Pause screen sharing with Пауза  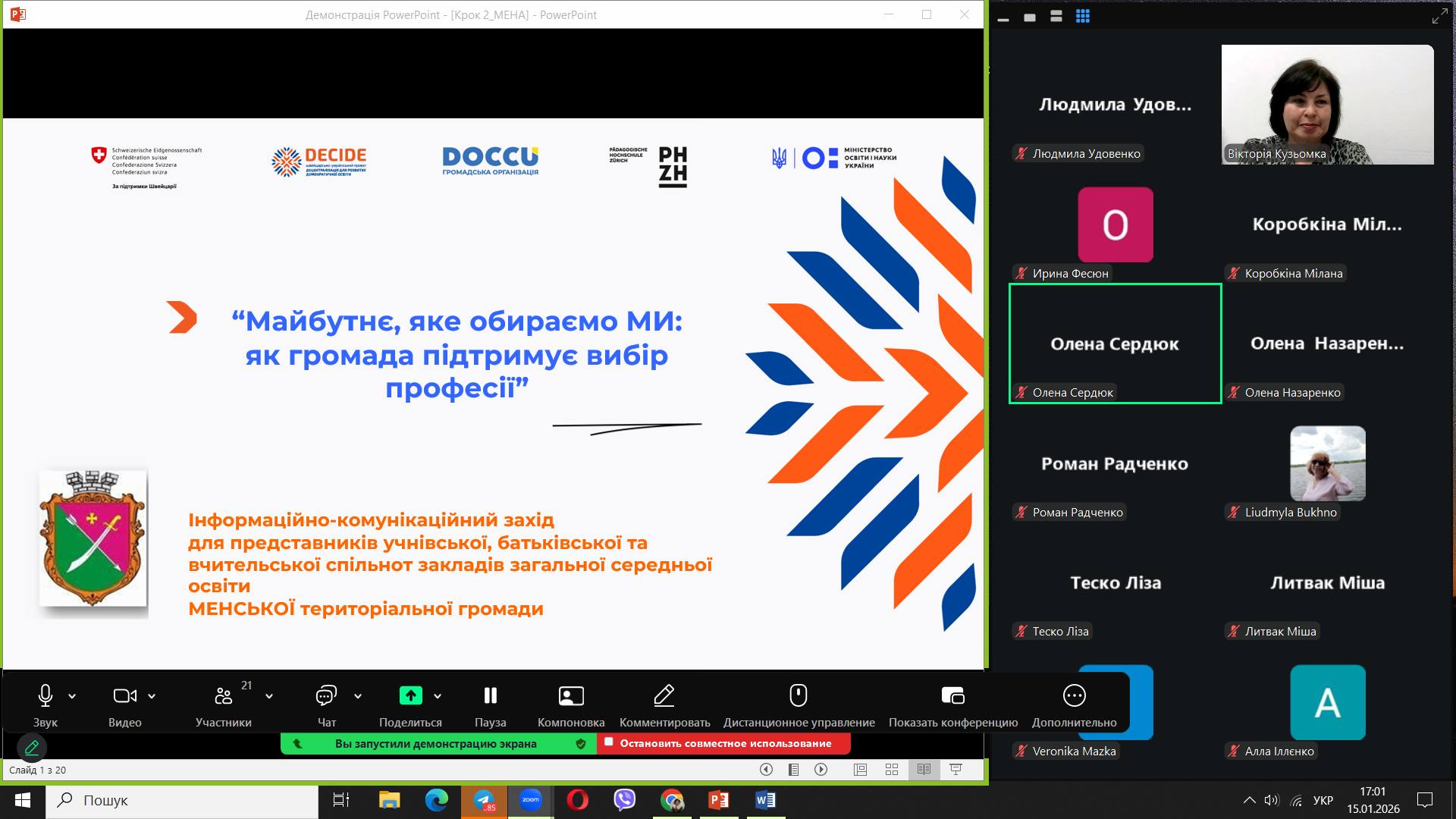pyautogui.click(x=490, y=695)
